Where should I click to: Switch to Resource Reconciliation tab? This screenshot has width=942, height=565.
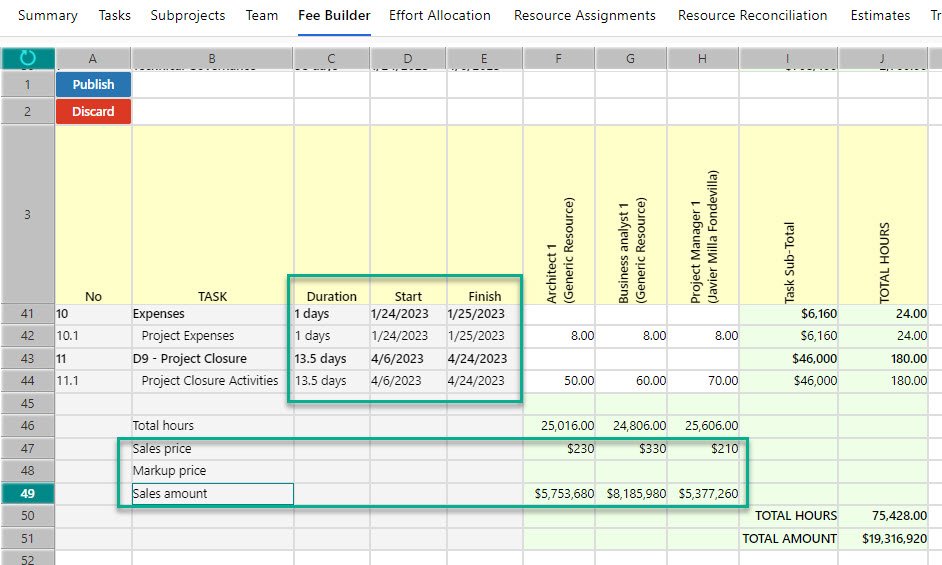tap(753, 15)
